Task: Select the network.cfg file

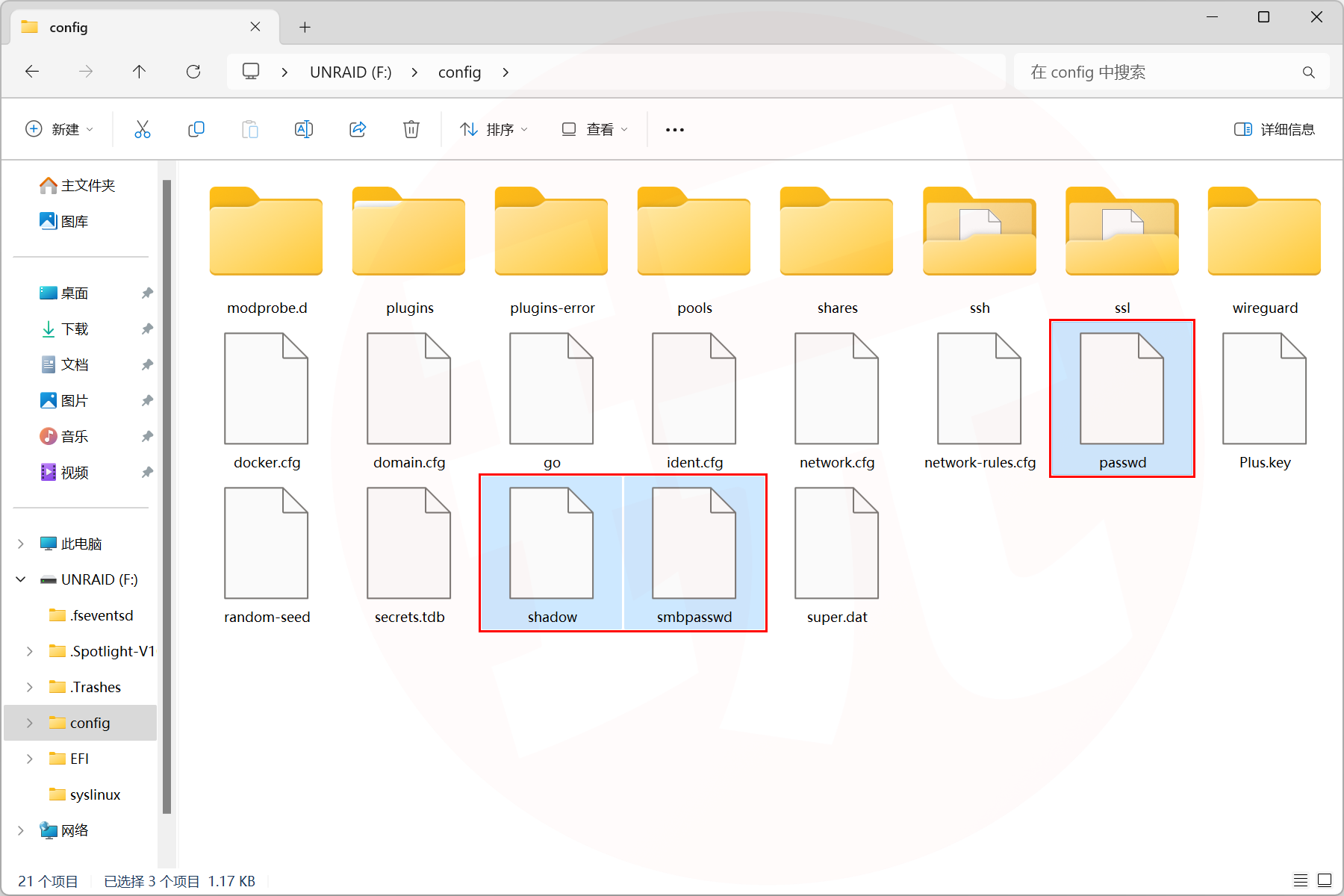Action: click(837, 401)
